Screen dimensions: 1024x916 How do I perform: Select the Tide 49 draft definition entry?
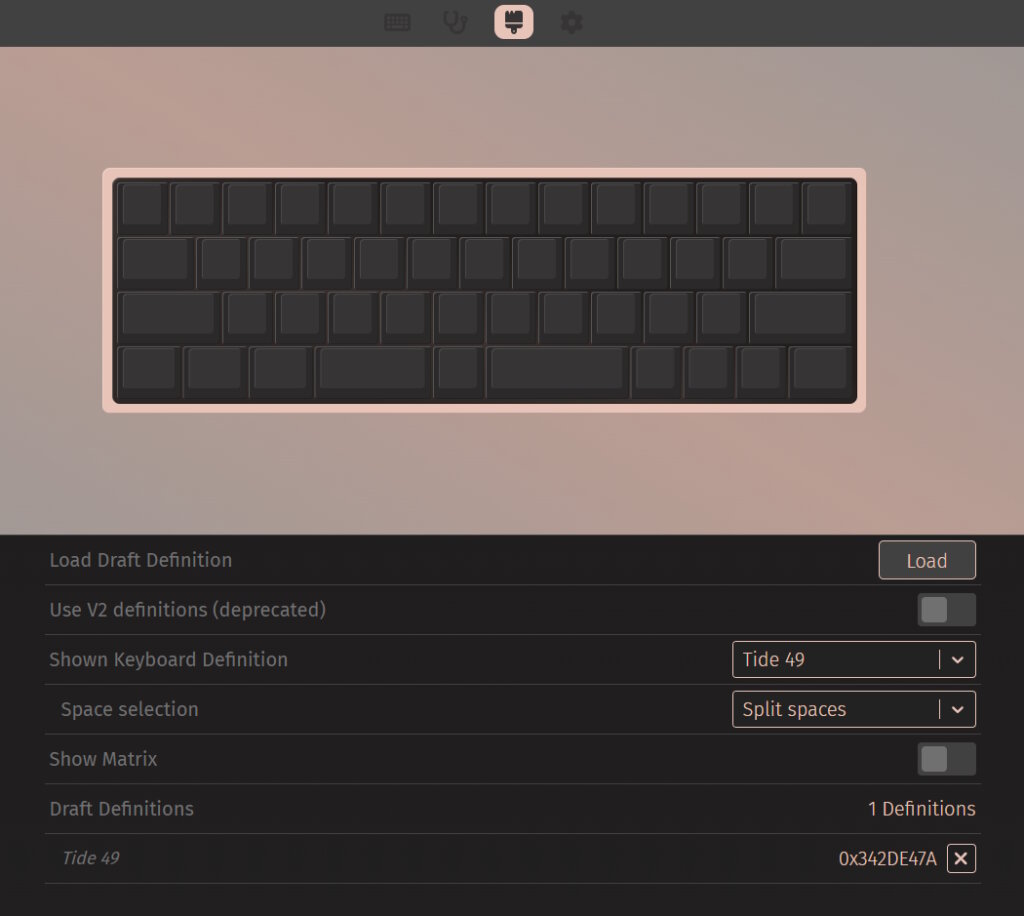point(91,858)
